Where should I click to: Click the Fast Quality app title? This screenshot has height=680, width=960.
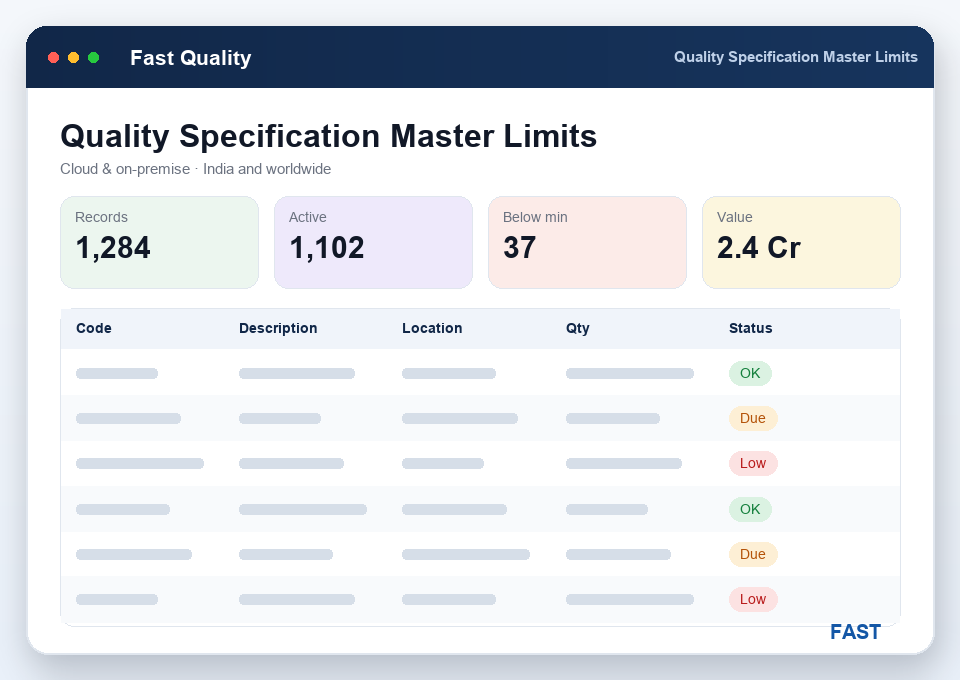pyautogui.click(x=190, y=58)
